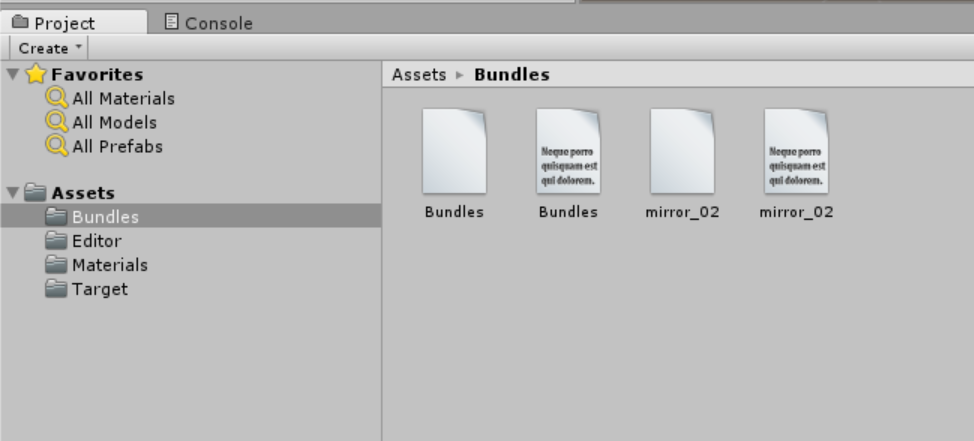The image size is (974, 441).
Task: Click the blank-page mirror_02 asset
Action: pyautogui.click(x=682, y=152)
